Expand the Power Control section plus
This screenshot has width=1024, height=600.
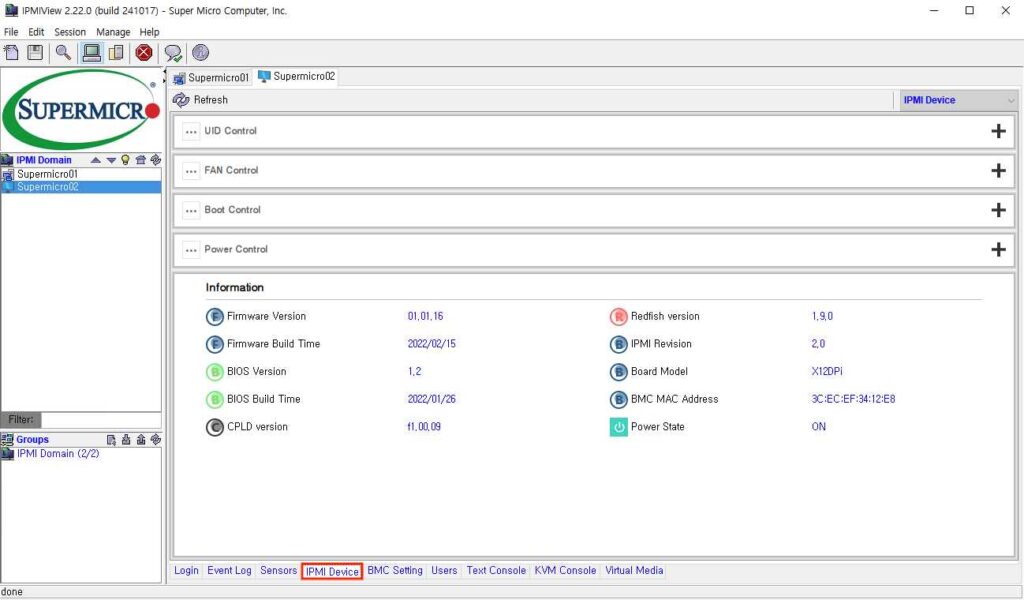(998, 249)
